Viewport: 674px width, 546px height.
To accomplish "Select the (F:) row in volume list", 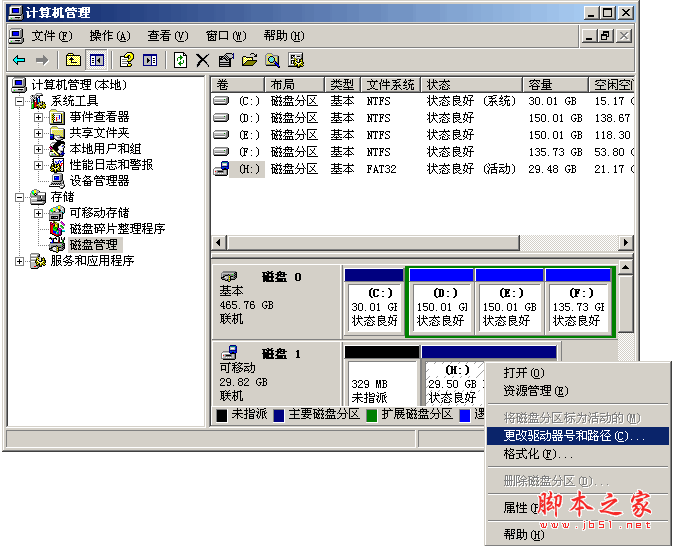I will point(422,152).
